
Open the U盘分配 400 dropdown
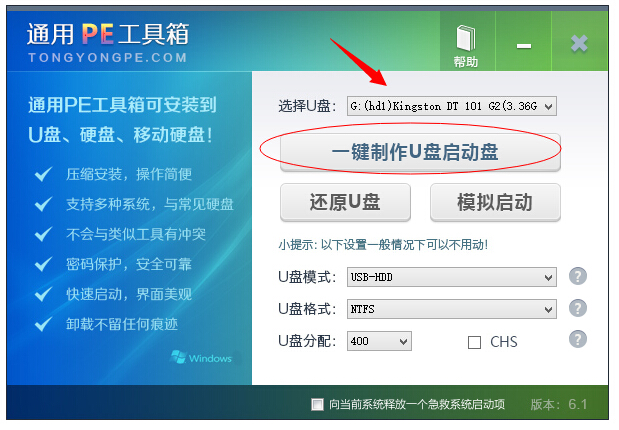click(x=379, y=341)
